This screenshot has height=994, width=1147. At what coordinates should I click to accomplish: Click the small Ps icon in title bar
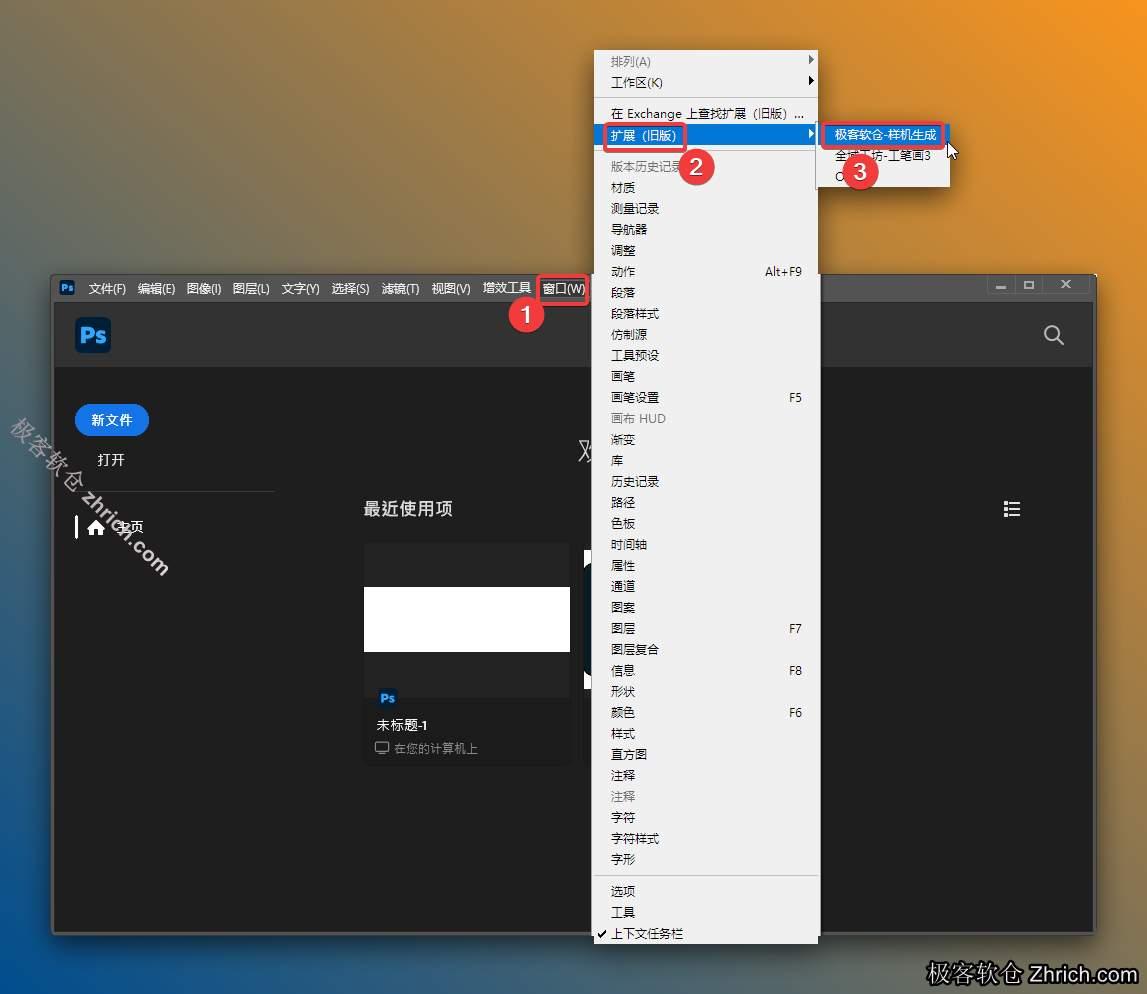[x=67, y=288]
